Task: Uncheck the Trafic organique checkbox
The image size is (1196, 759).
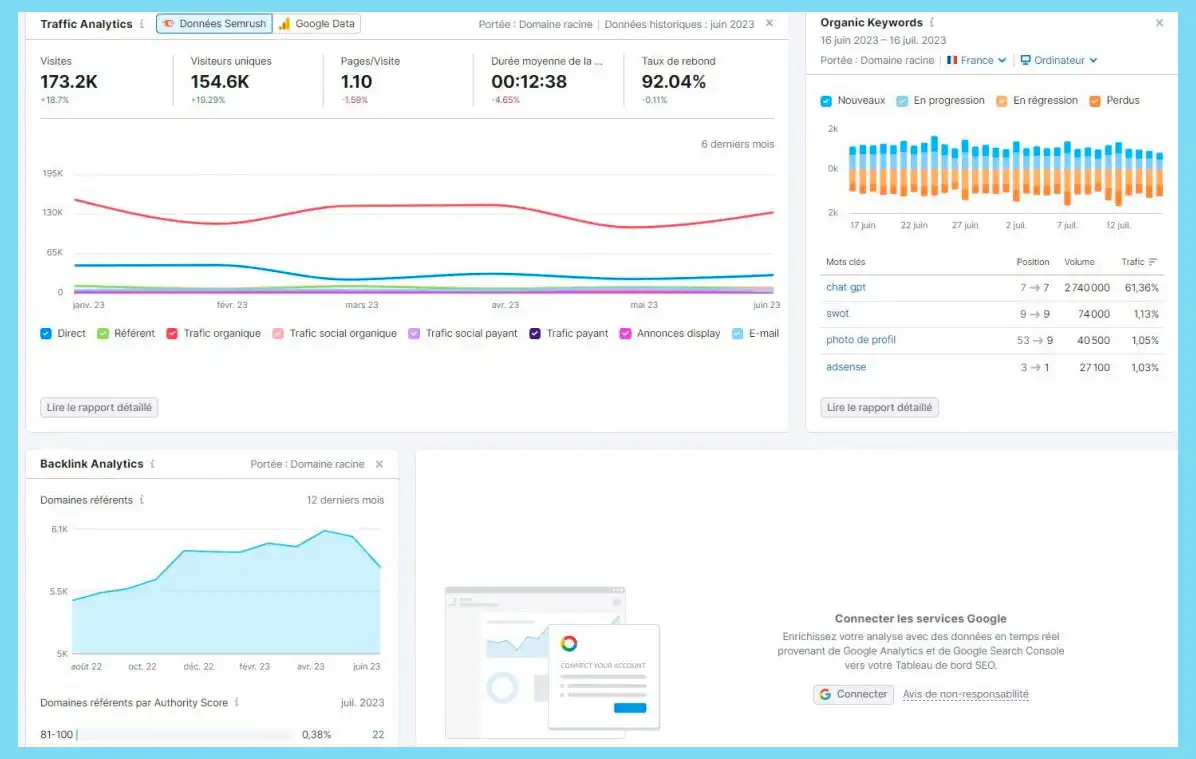Action: pos(172,333)
